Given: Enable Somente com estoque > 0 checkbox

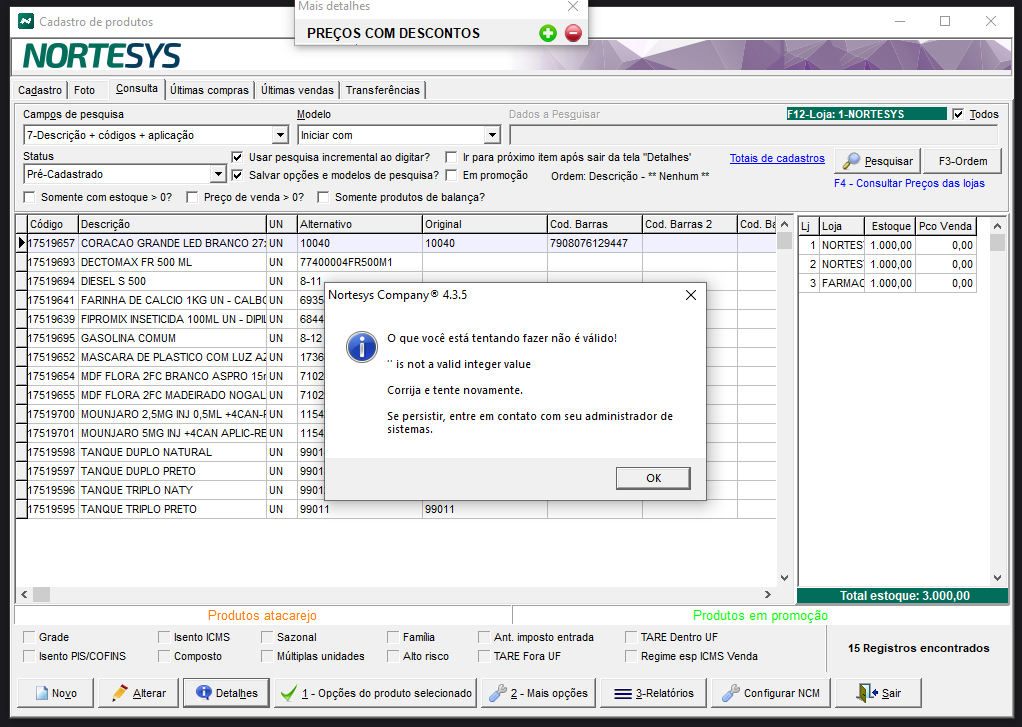Looking at the screenshot, I should 30,197.
